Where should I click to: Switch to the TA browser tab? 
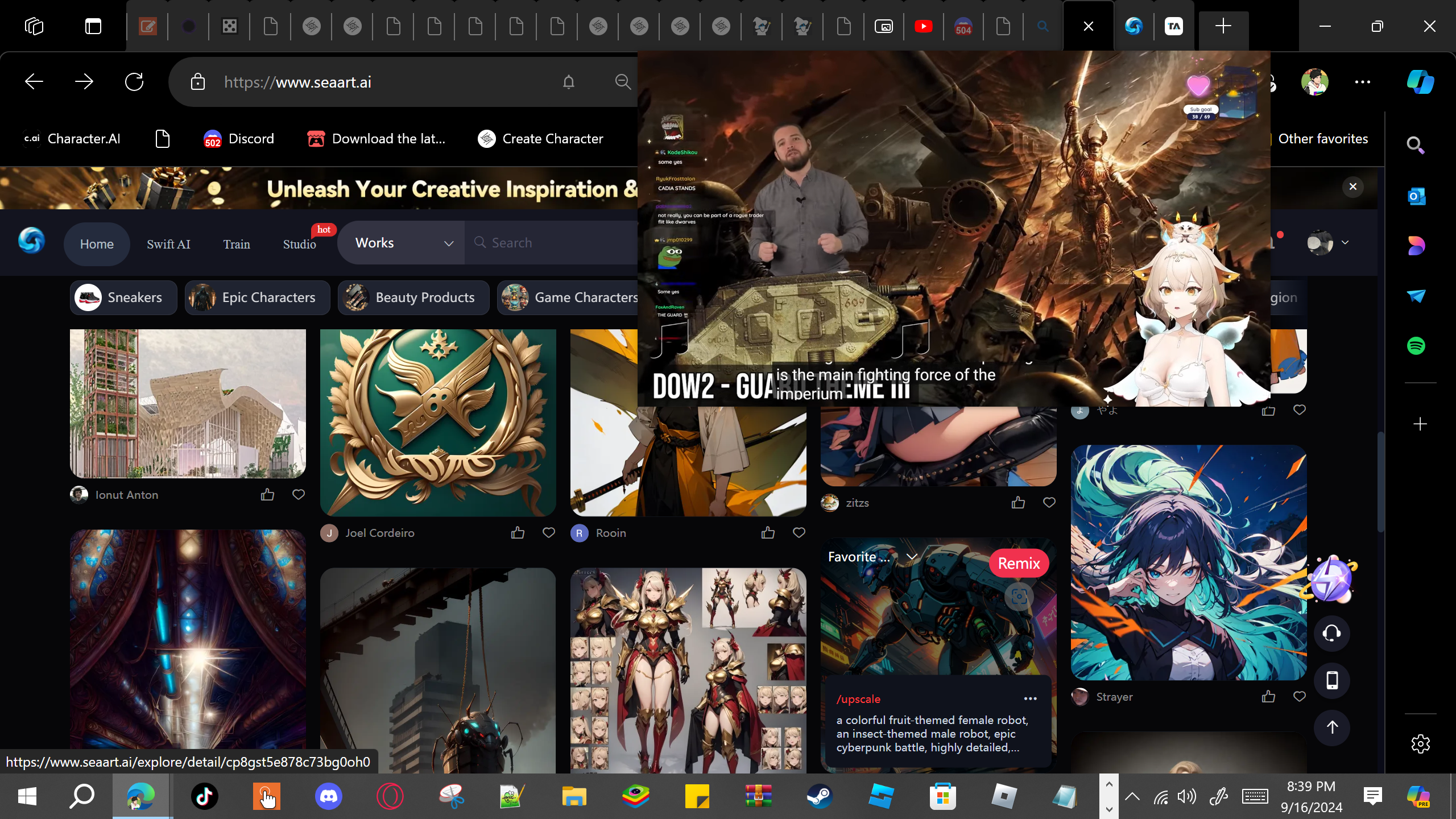click(x=1174, y=26)
